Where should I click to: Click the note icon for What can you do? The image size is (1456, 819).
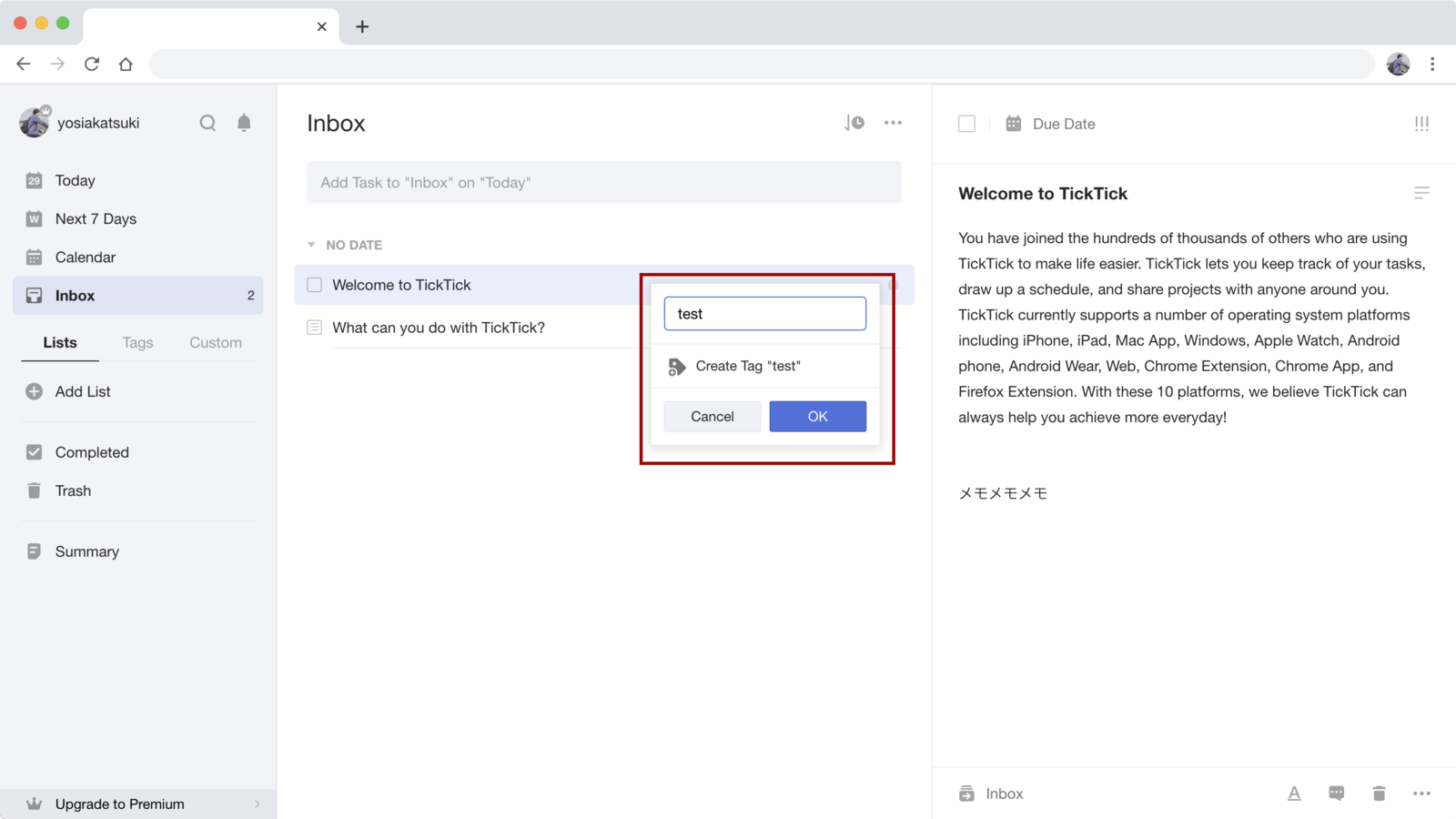[x=315, y=328]
